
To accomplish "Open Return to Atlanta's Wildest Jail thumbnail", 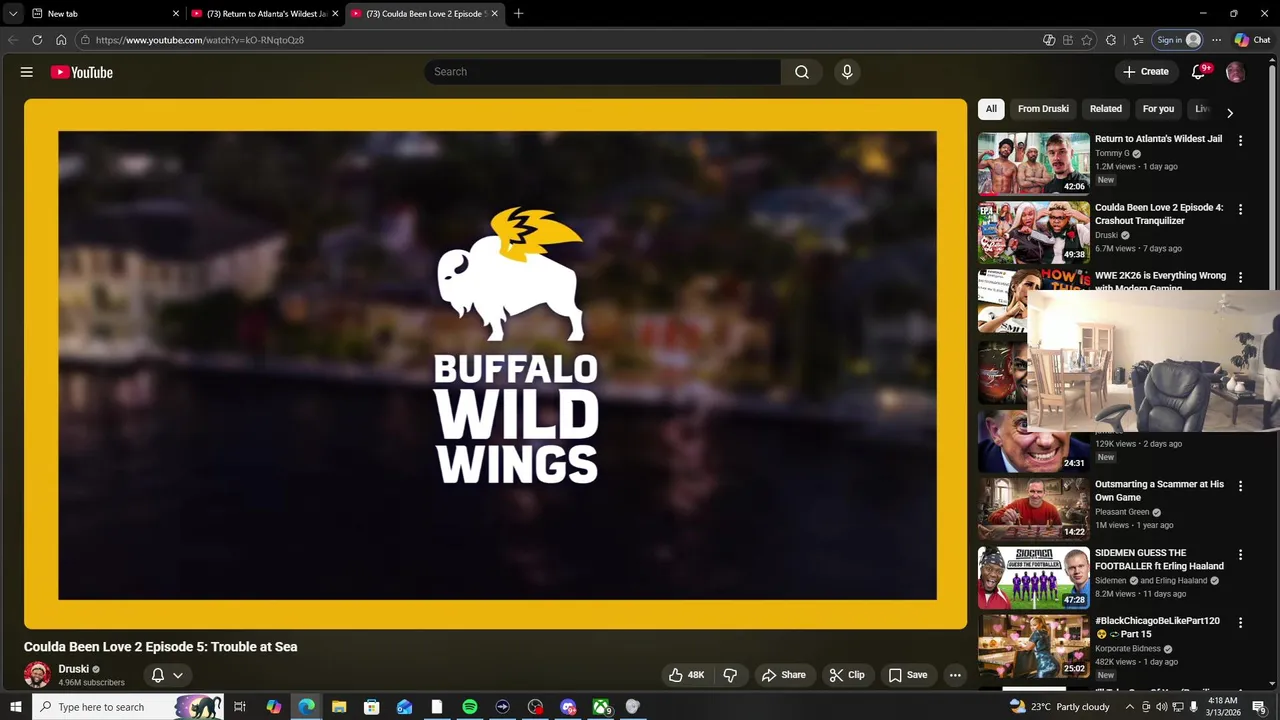I will coord(1034,163).
